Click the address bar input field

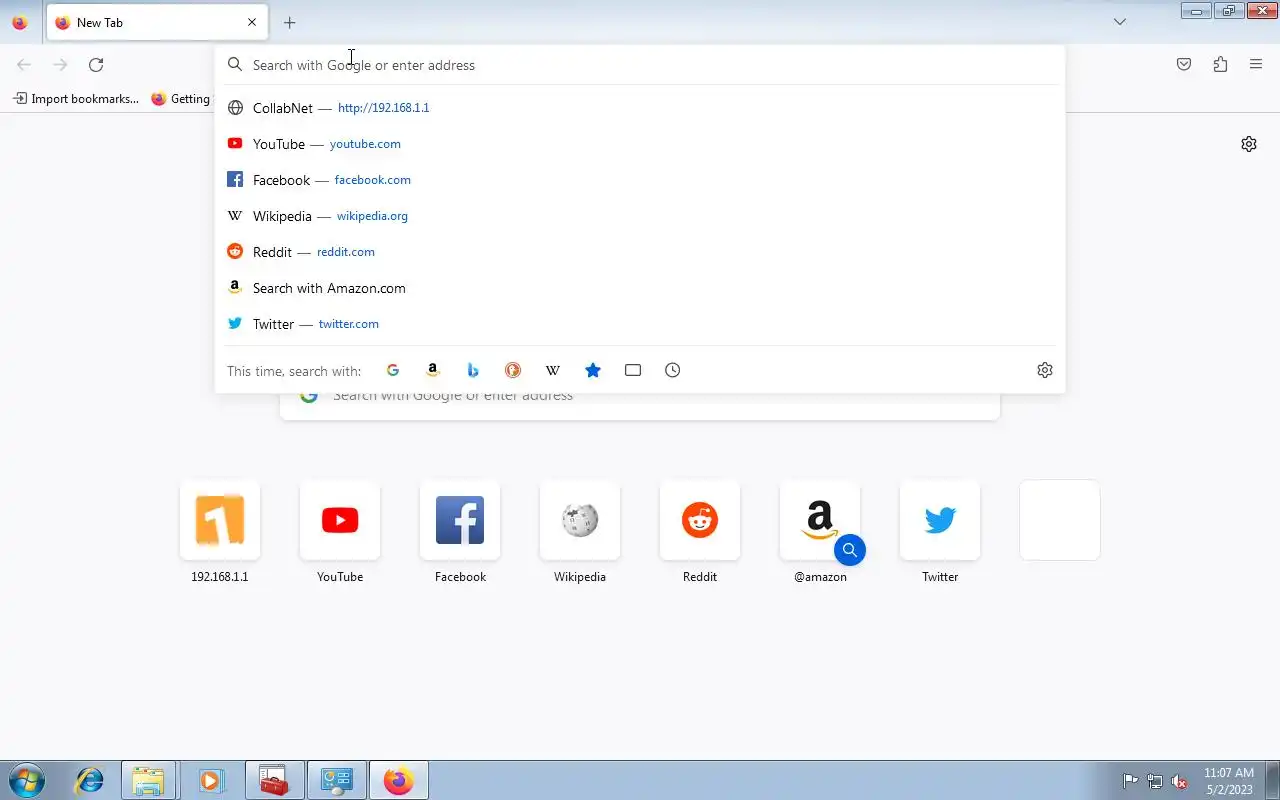(640, 65)
